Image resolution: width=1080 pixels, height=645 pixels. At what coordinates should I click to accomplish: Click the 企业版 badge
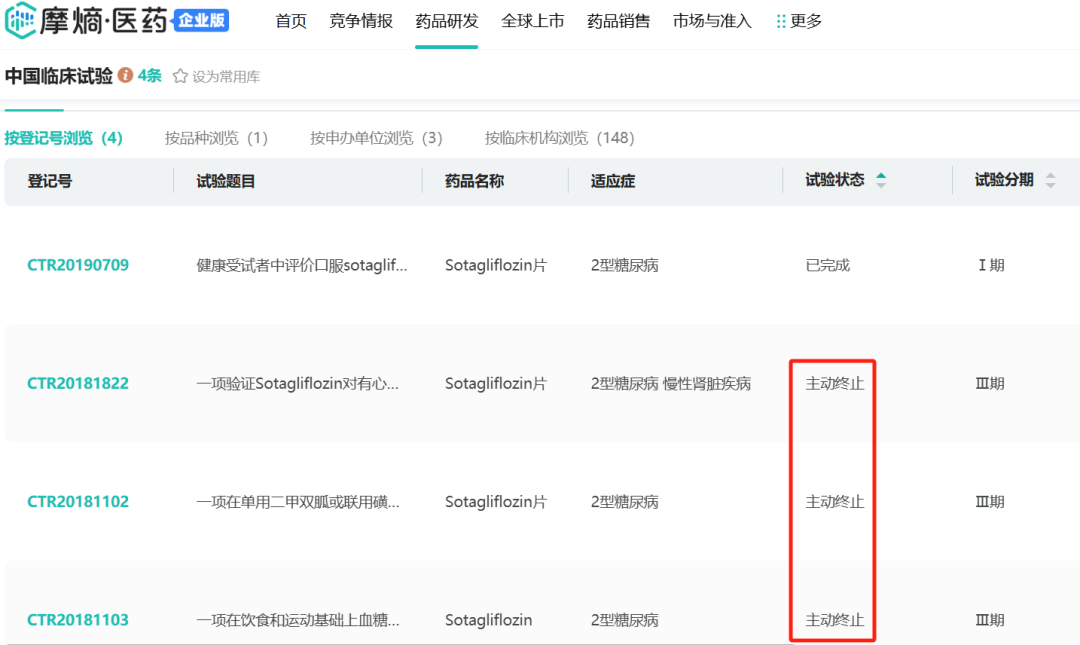[201, 21]
